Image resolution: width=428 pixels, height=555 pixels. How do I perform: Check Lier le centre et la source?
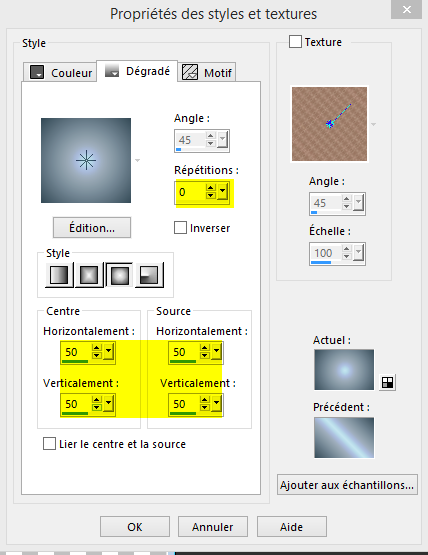(x=49, y=444)
